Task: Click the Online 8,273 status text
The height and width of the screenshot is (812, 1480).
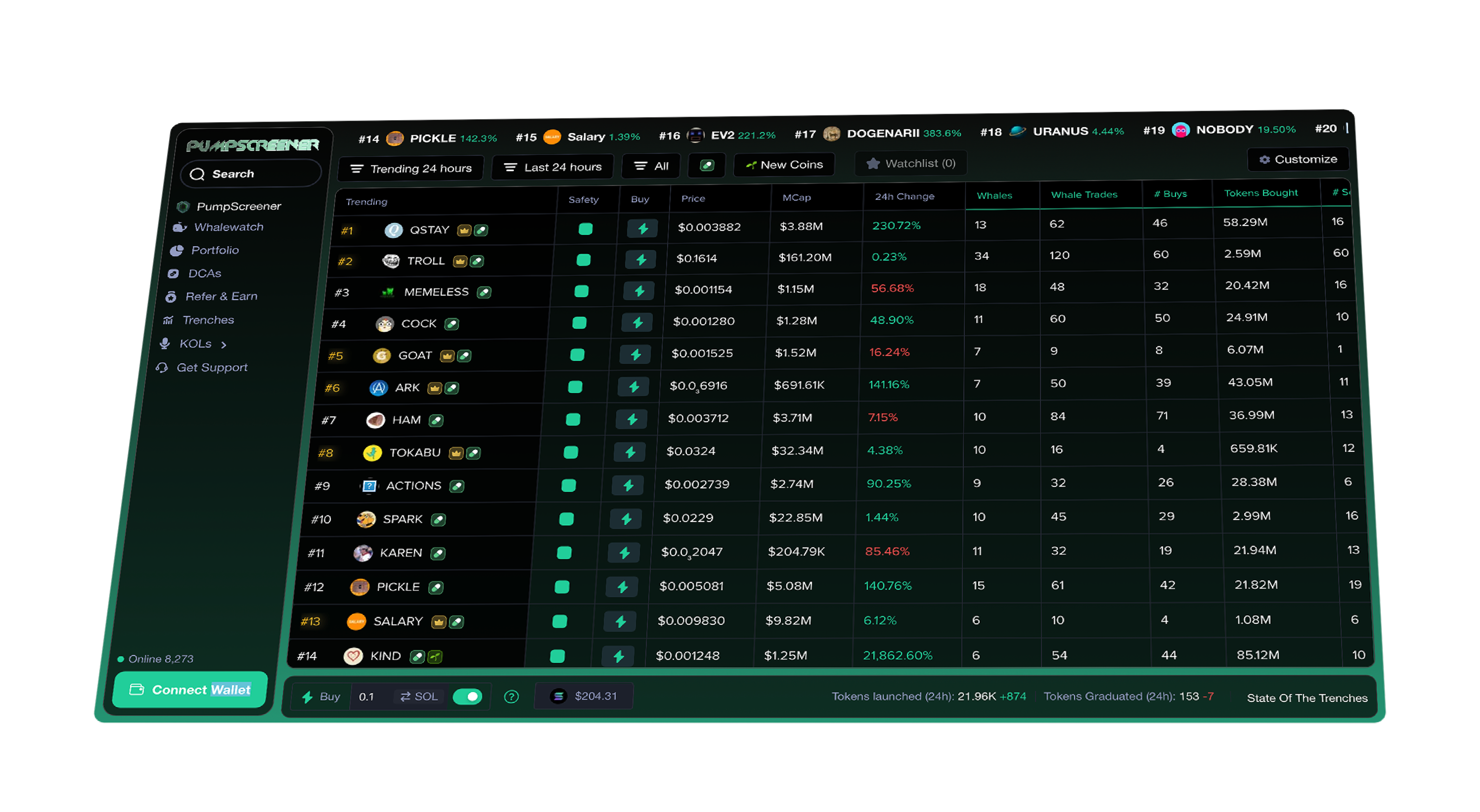Action: [x=160, y=659]
